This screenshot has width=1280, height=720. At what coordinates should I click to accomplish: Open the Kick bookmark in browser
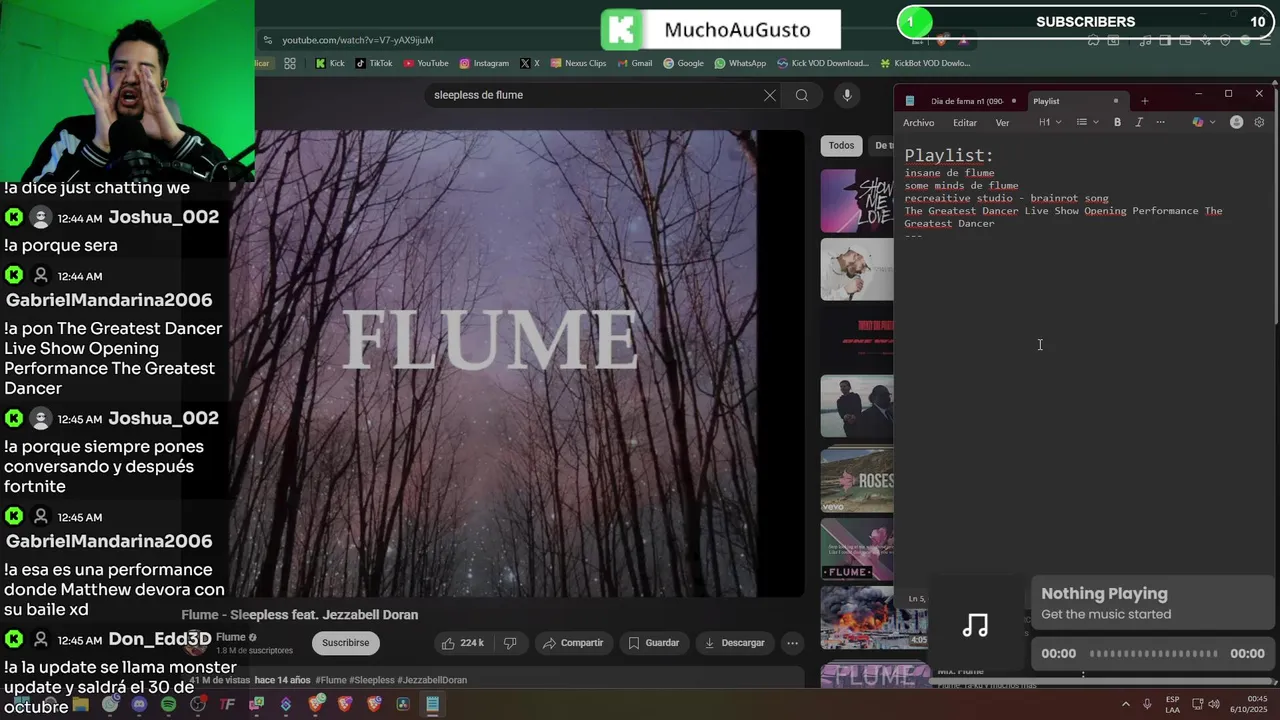pyautogui.click(x=329, y=63)
